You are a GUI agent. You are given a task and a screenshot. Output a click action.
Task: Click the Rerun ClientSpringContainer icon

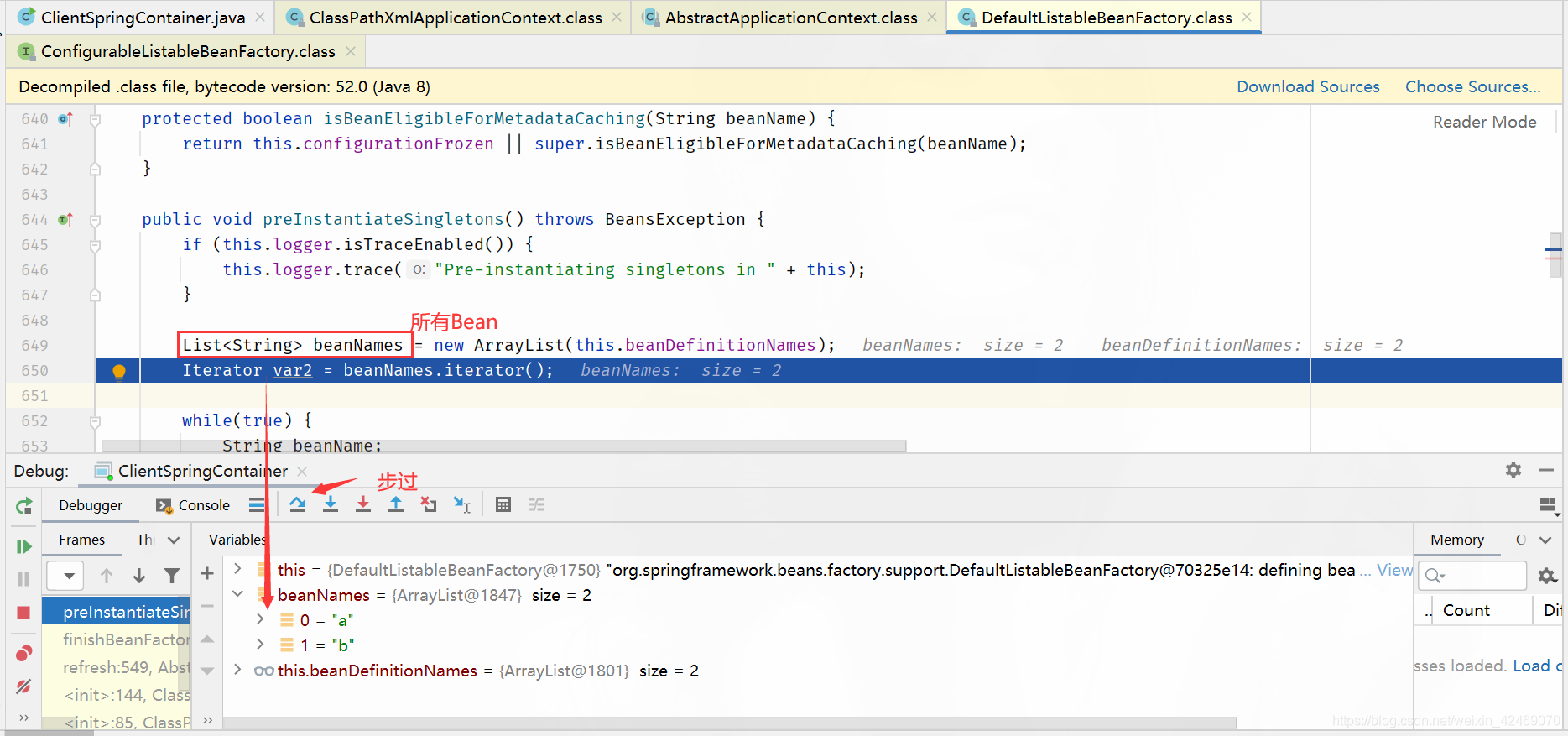[x=23, y=506]
